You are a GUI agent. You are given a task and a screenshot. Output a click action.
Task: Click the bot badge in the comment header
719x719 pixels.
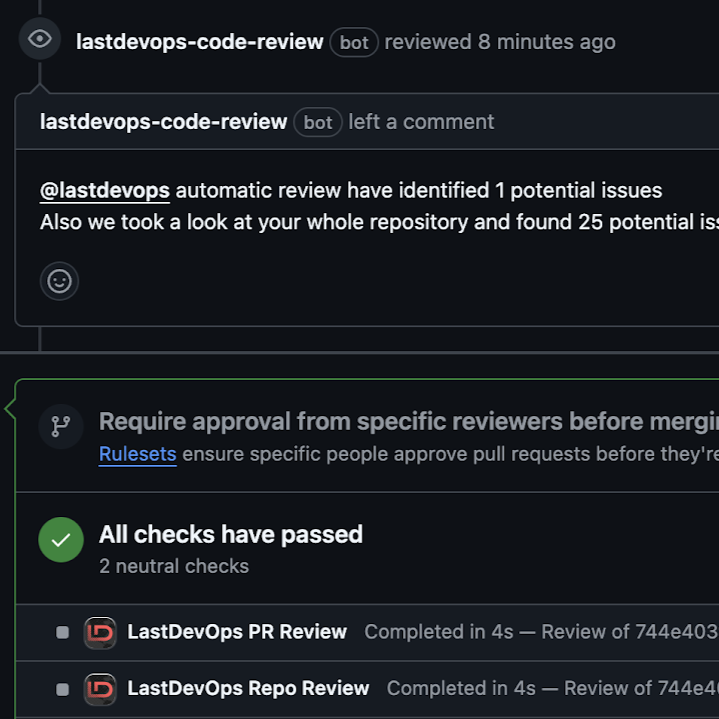(x=318, y=122)
